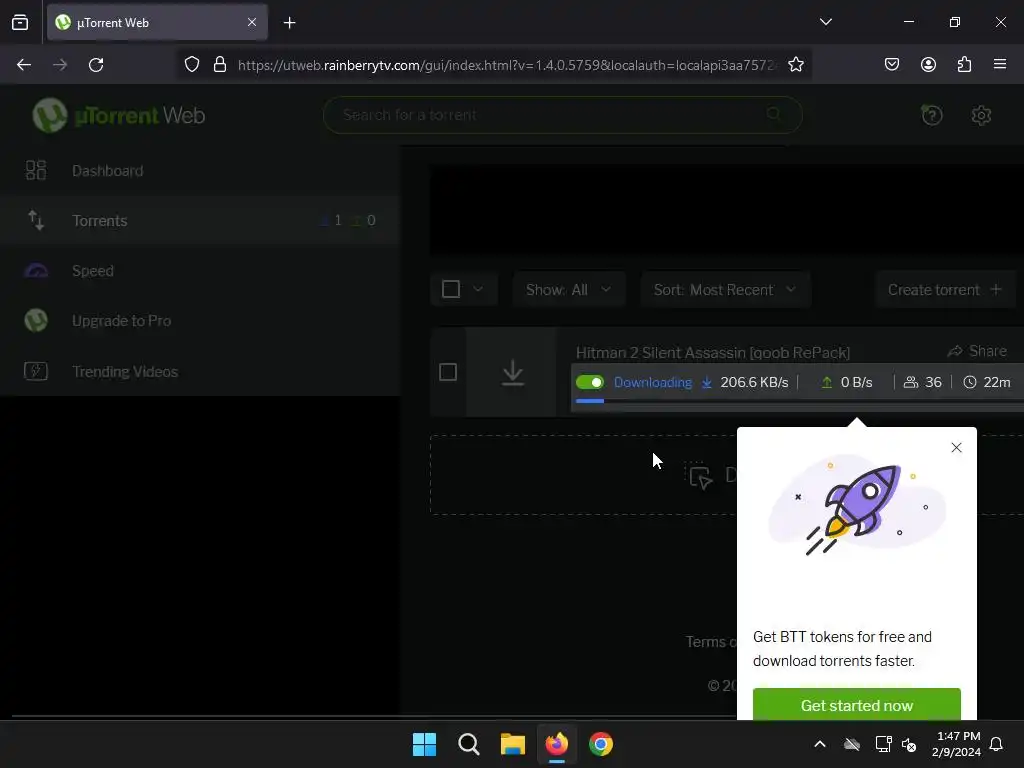The height and width of the screenshot is (768, 1024).
Task: Open the Sort: Most Recent dropdown
Action: click(x=726, y=289)
